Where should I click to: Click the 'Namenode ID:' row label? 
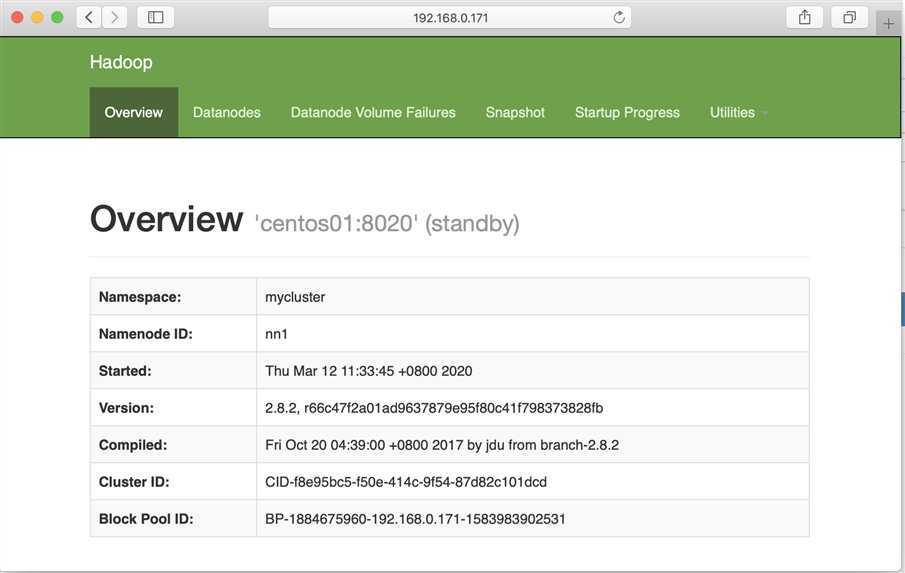(x=145, y=334)
